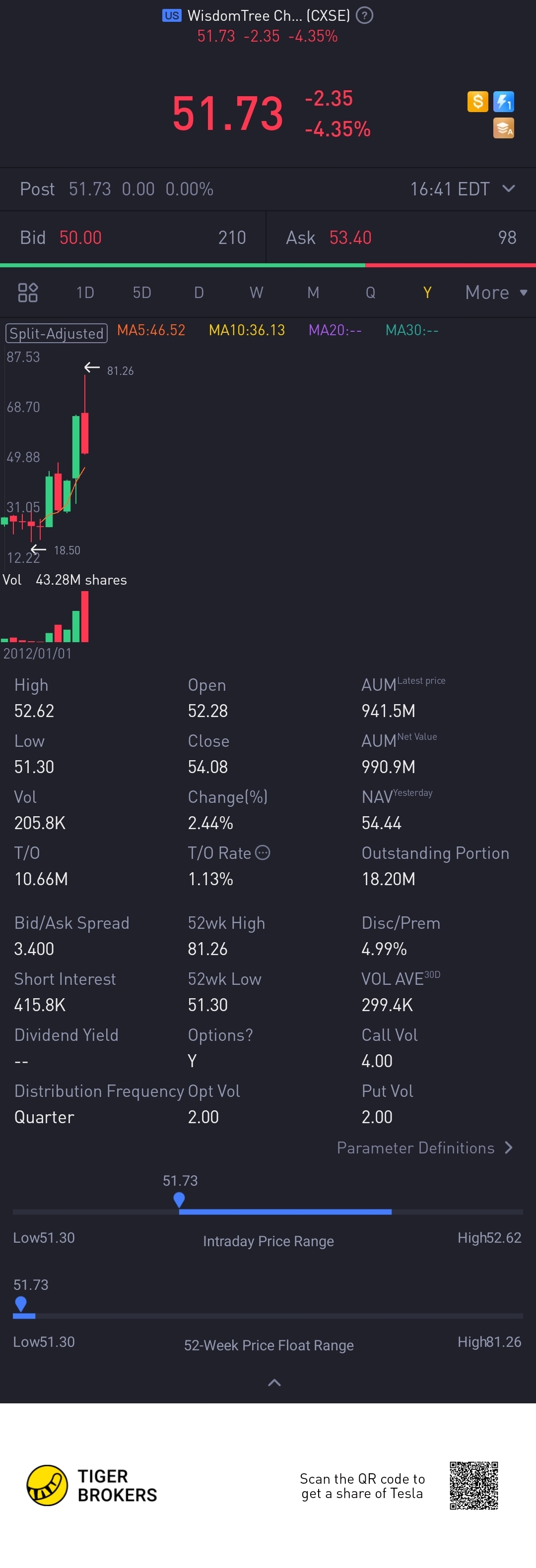Image resolution: width=536 pixels, height=1568 pixels.
Task: Switch to the 1D chart tab
Action: (85, 293)
